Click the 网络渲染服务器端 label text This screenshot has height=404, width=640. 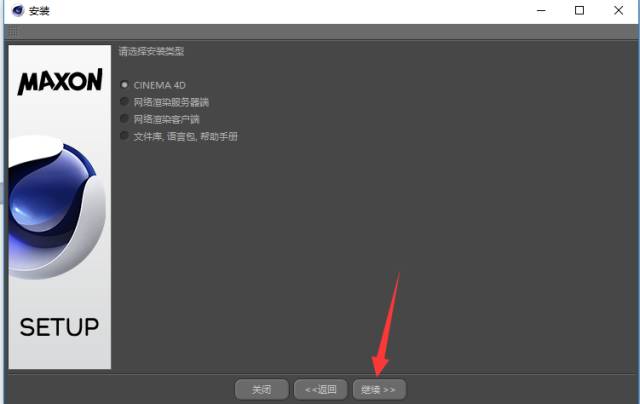click(171, 102)
